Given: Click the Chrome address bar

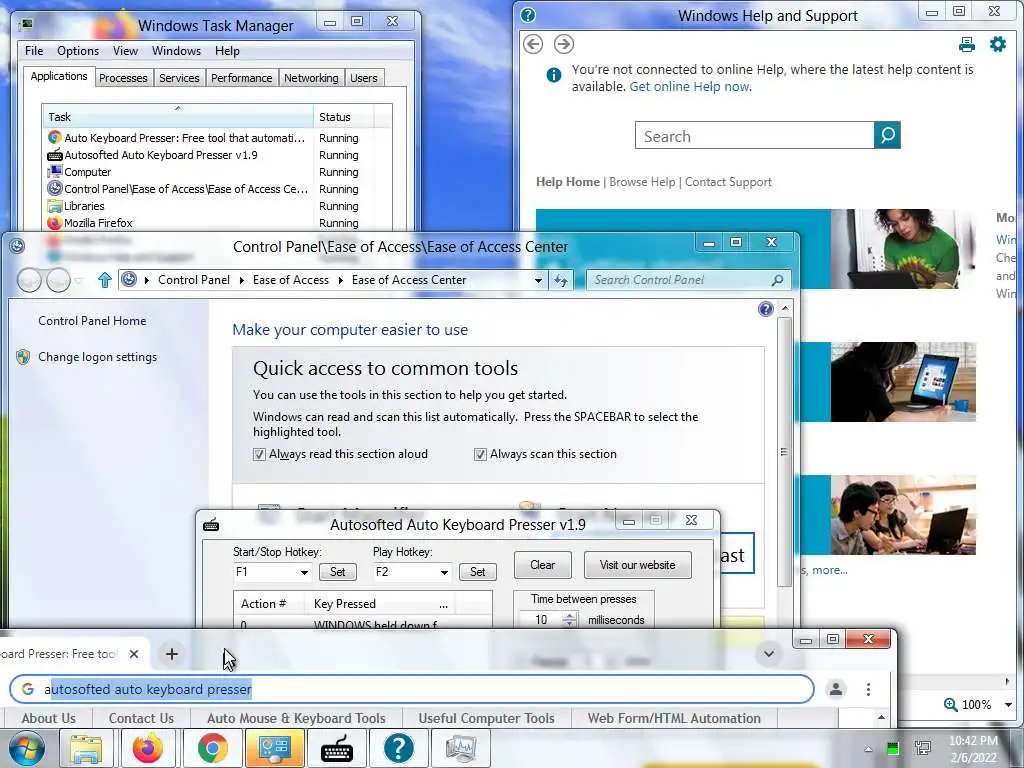Looking at the screenshot, I should pyautogui.click(x=412, y=689).
